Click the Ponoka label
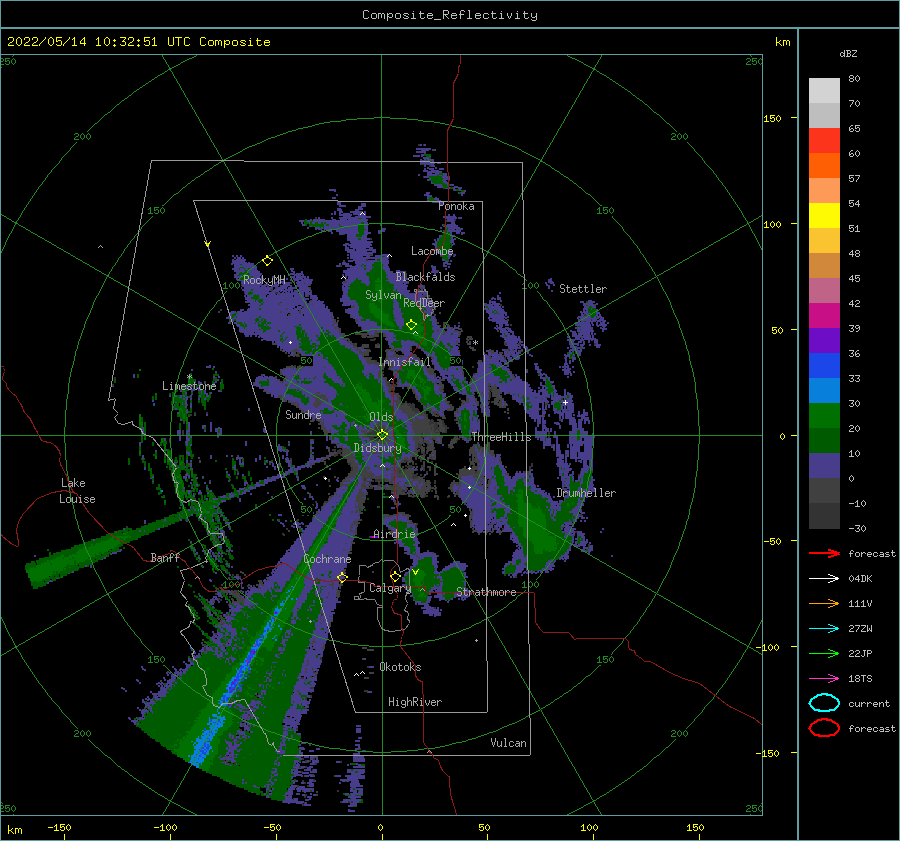 pyautogui.click(x=456, y=206)
